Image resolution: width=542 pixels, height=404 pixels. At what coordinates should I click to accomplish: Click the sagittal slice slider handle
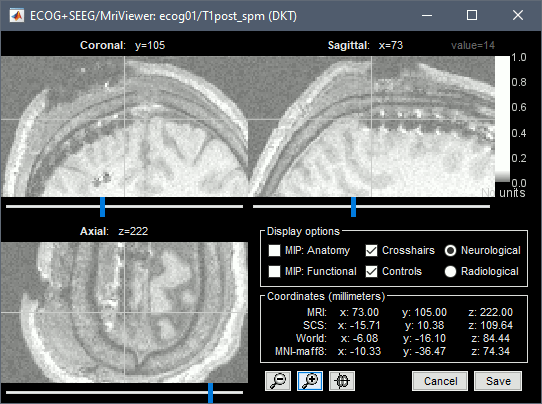(353, 207)
